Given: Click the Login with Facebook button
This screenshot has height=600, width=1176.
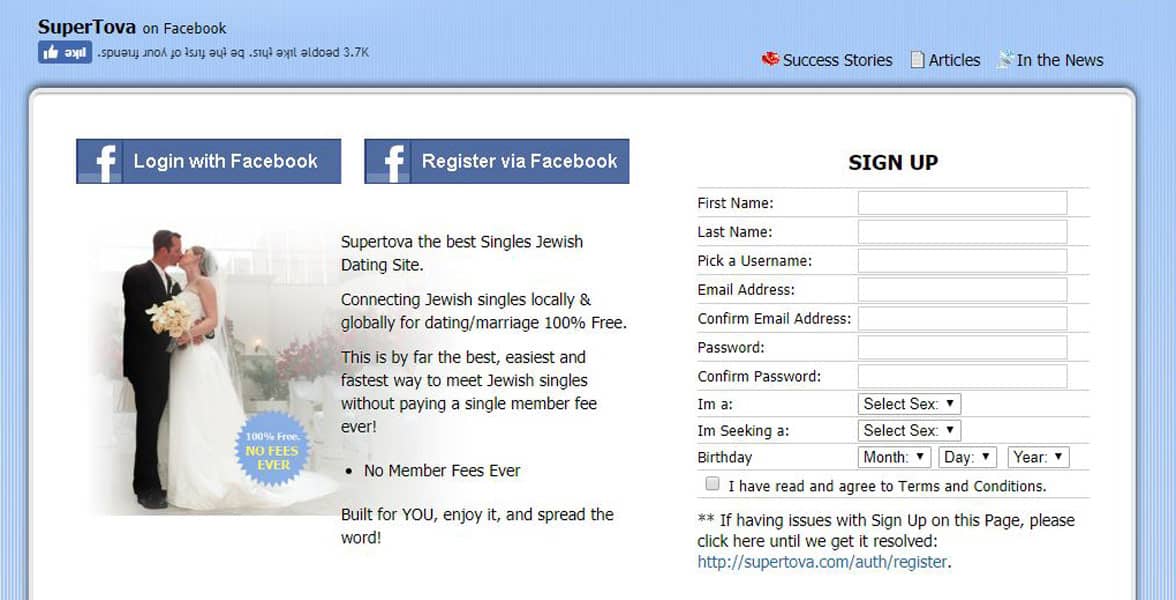Looking at the screenshot, I should [x=208, y=161].
